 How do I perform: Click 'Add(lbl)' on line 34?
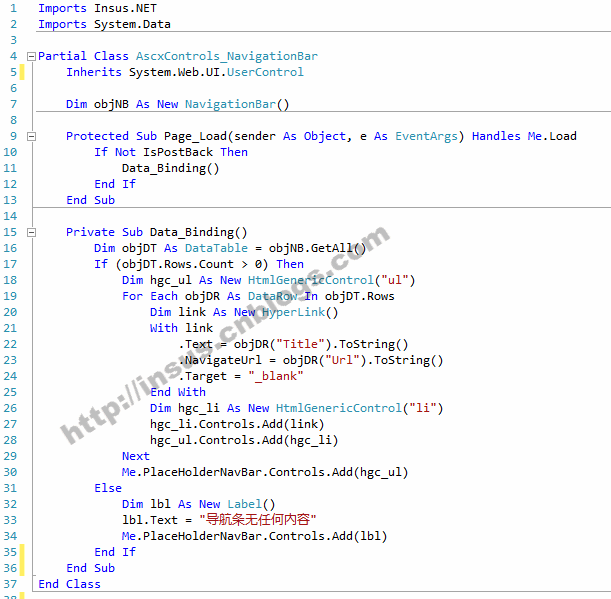click(x=360, y=536)
